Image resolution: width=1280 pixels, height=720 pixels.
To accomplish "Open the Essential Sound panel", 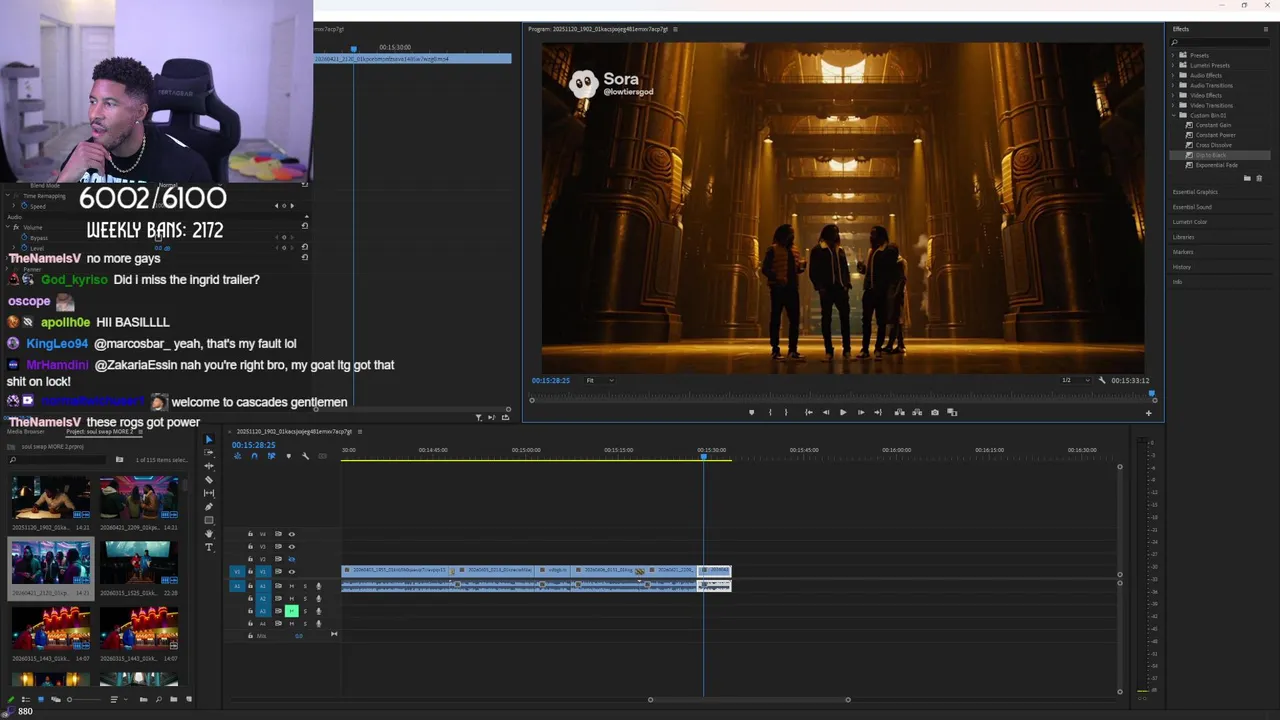I will click(x=1192, y=207).
